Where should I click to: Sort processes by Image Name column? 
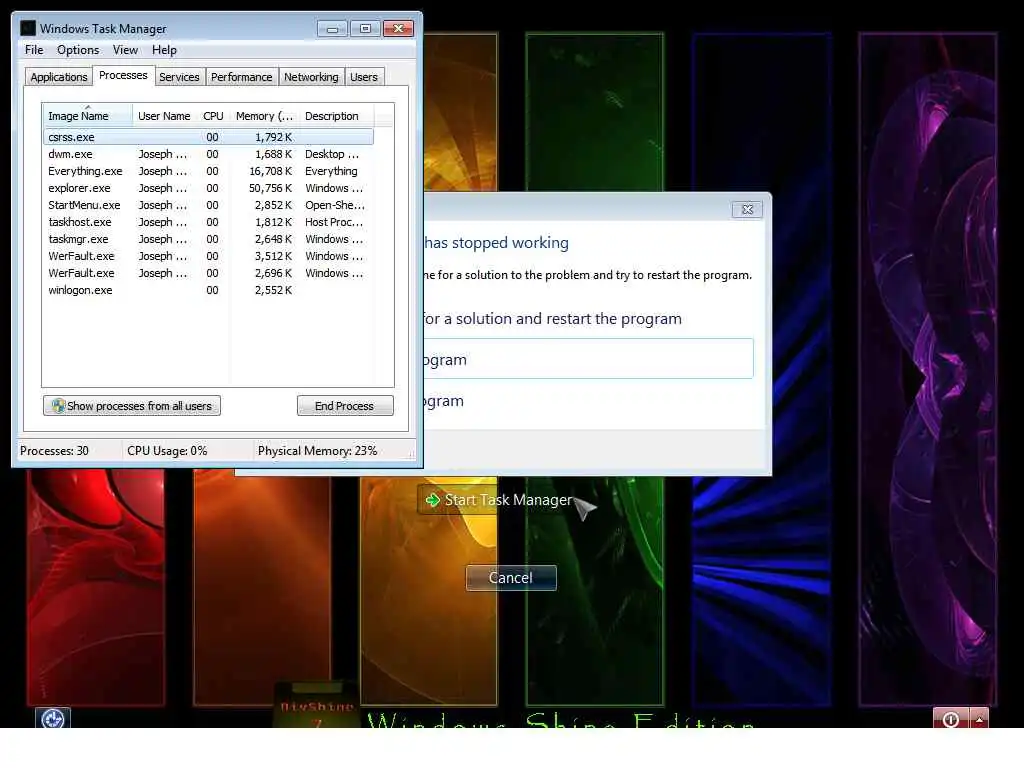[88, 116]
